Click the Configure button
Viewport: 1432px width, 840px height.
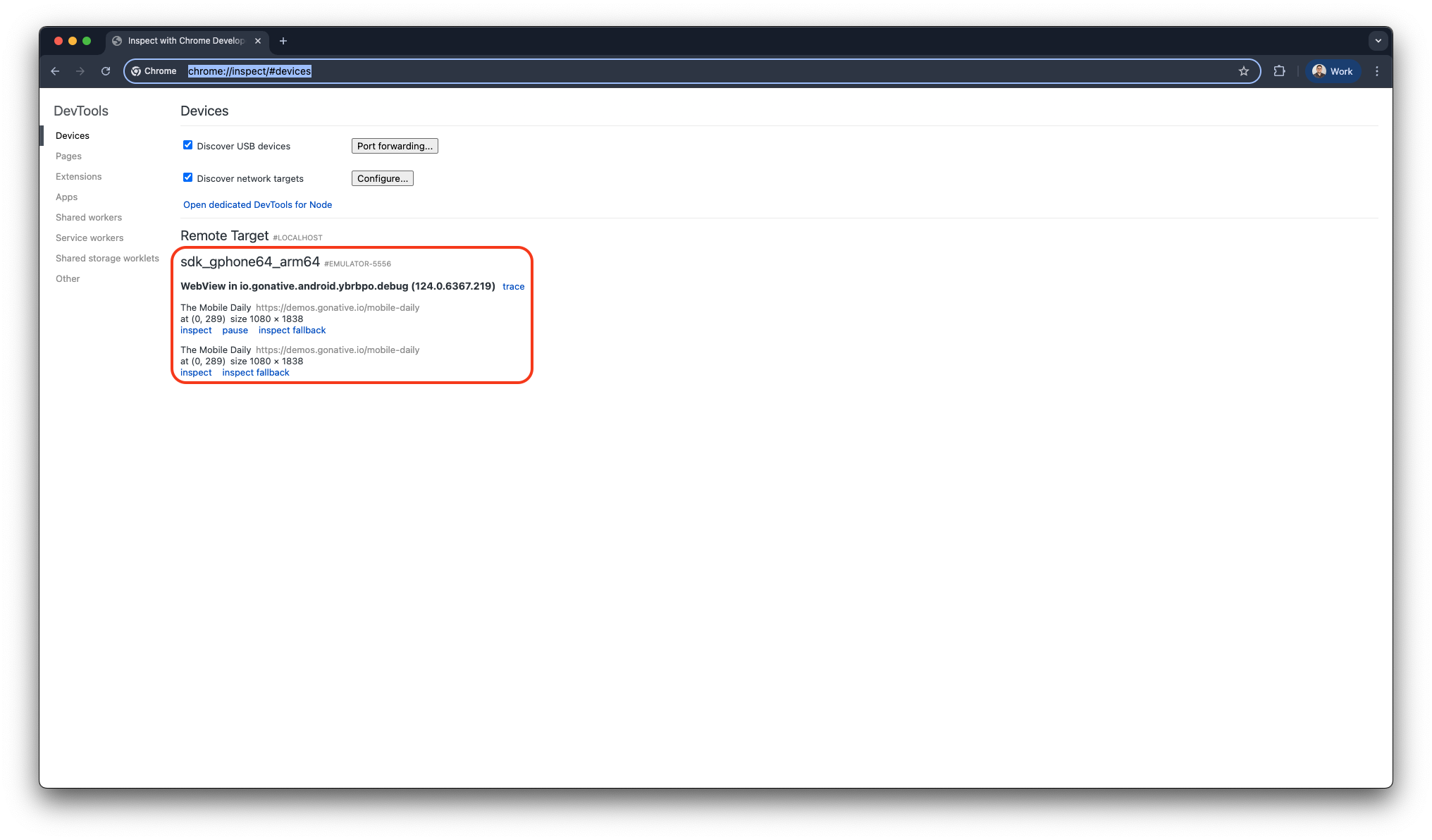click(x=382, y=178)
